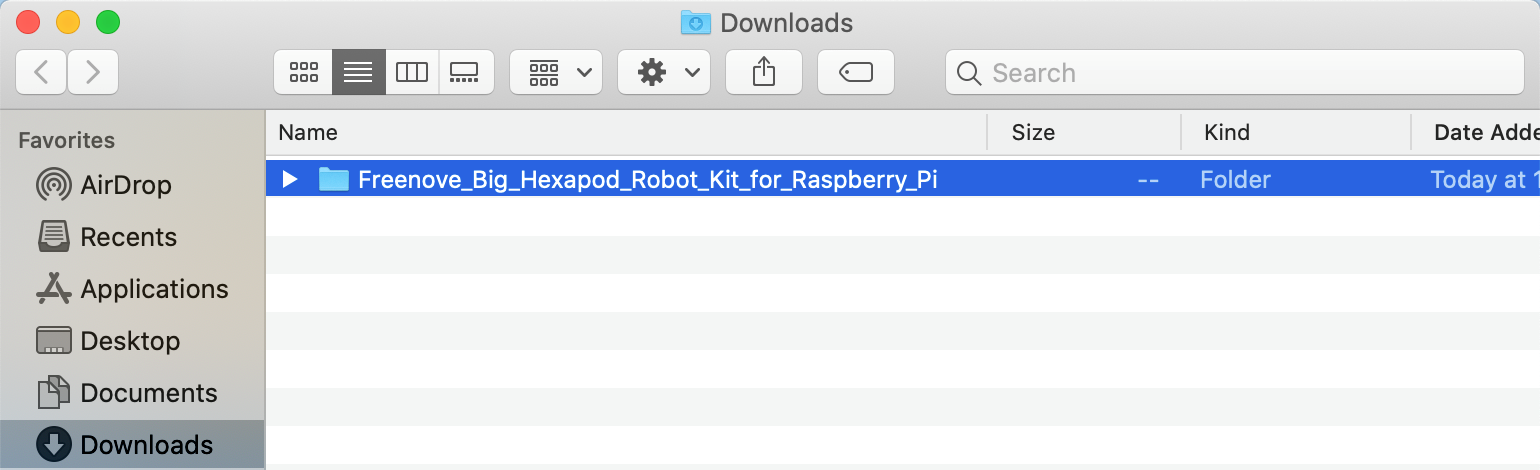This screenshot has width=1540, height=470.
Task: Sort by the Name column header
Action: coord(626,132)
